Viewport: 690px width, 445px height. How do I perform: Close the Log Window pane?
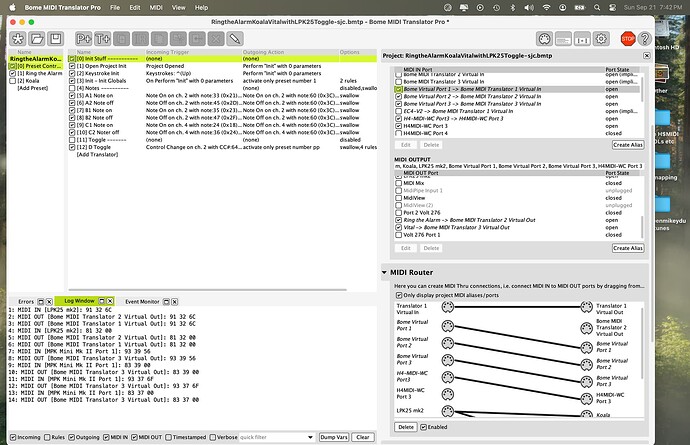110,301
